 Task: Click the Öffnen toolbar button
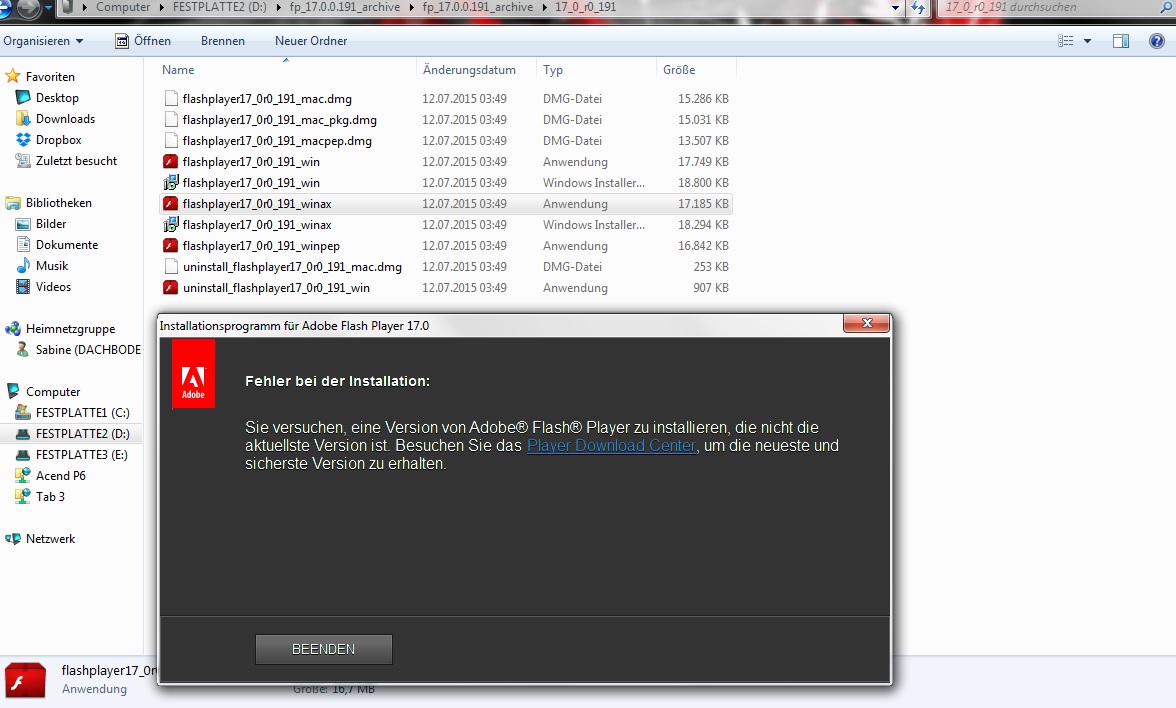coord(142,40)
